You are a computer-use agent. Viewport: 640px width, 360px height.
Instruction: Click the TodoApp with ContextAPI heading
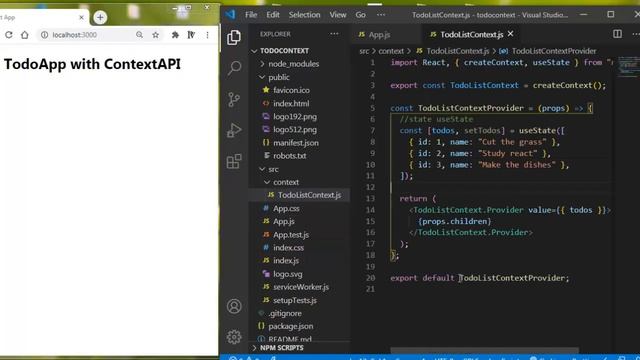coord(92,64)
